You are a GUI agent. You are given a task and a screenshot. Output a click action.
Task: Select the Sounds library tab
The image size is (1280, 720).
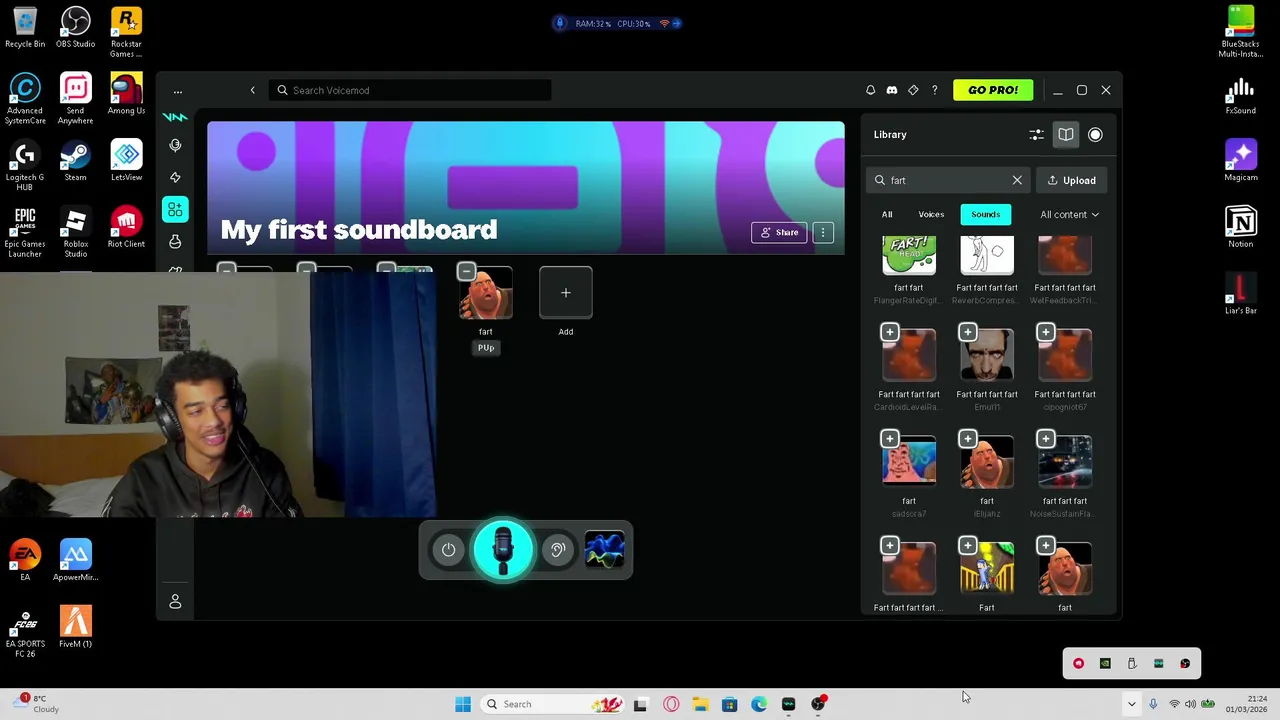click(985, 214)
